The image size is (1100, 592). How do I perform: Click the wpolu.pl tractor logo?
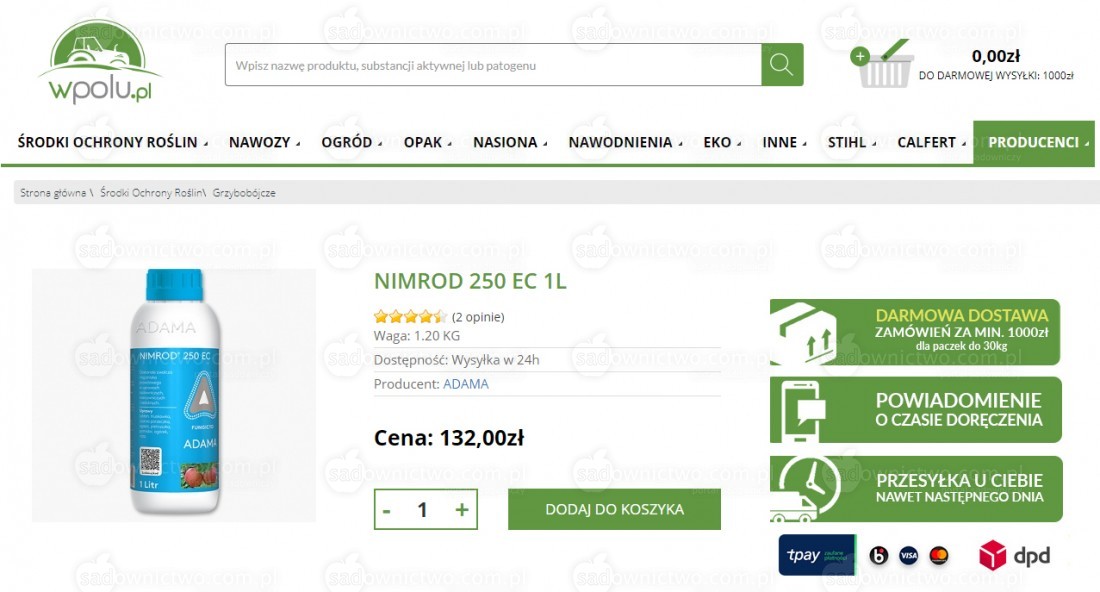[100, 62]
